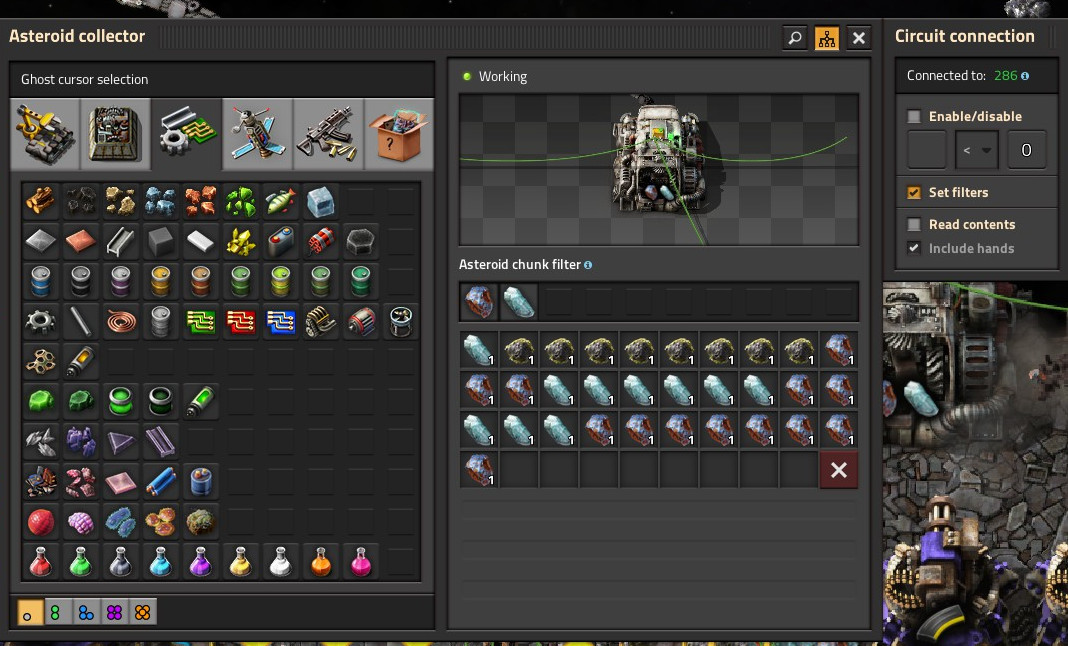
Task: Select the green nuclear fuel canister
Action: (201, 401)
